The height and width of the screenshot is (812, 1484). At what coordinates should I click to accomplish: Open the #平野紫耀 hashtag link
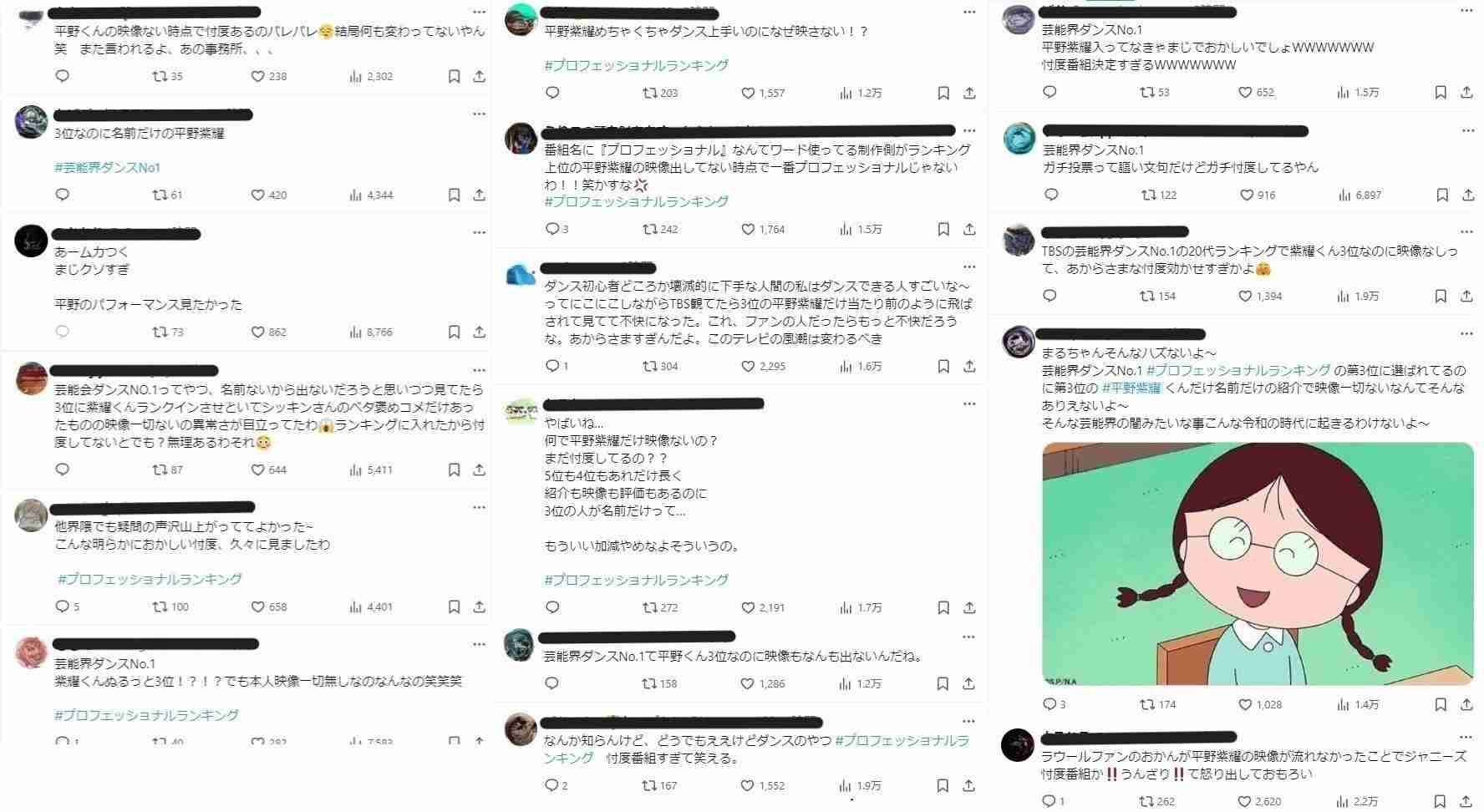(1131, 388)
